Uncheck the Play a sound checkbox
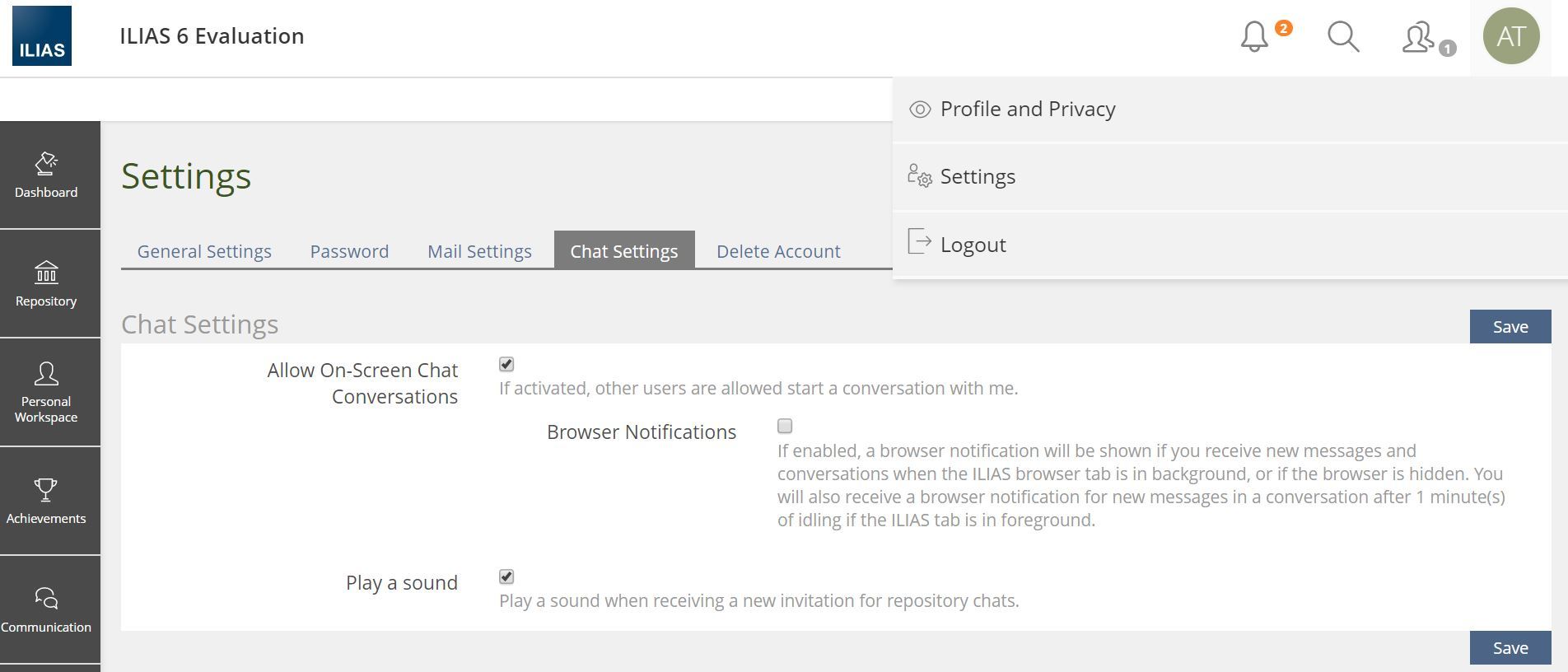 coord(506,576)
